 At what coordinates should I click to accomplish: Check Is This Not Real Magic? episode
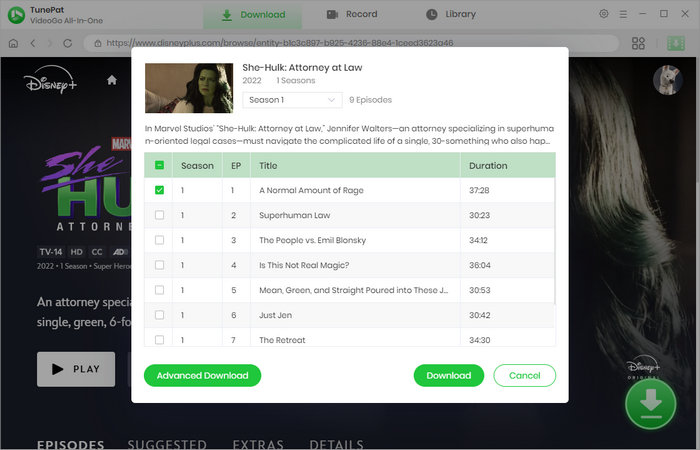(159, 265)
